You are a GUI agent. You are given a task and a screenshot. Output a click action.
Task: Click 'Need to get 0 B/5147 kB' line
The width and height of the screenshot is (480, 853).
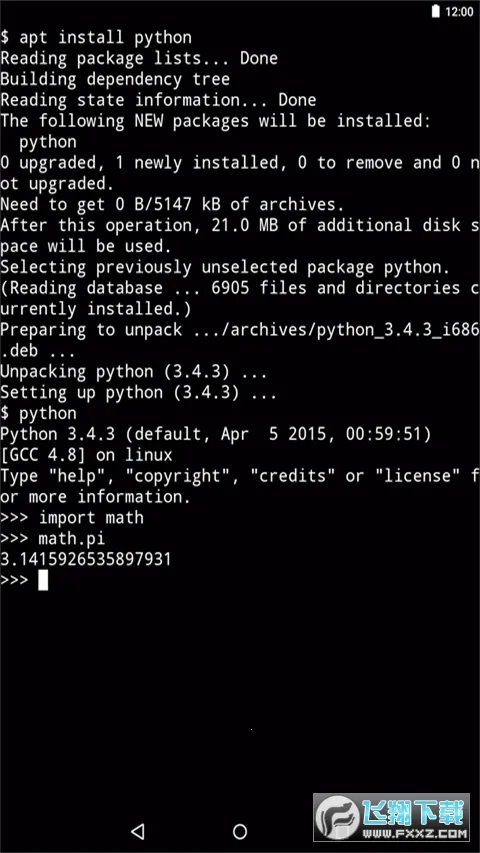point(172,205)
